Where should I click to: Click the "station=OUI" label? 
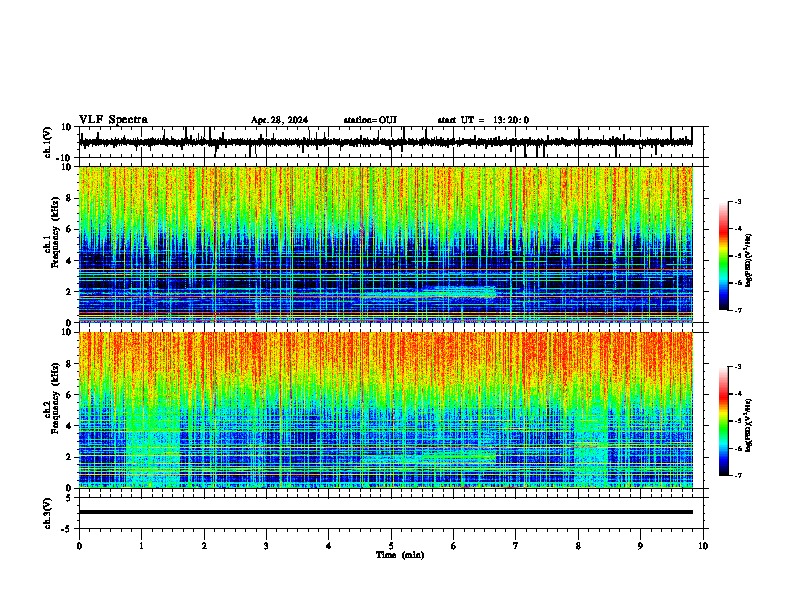[x=370, y=120]
